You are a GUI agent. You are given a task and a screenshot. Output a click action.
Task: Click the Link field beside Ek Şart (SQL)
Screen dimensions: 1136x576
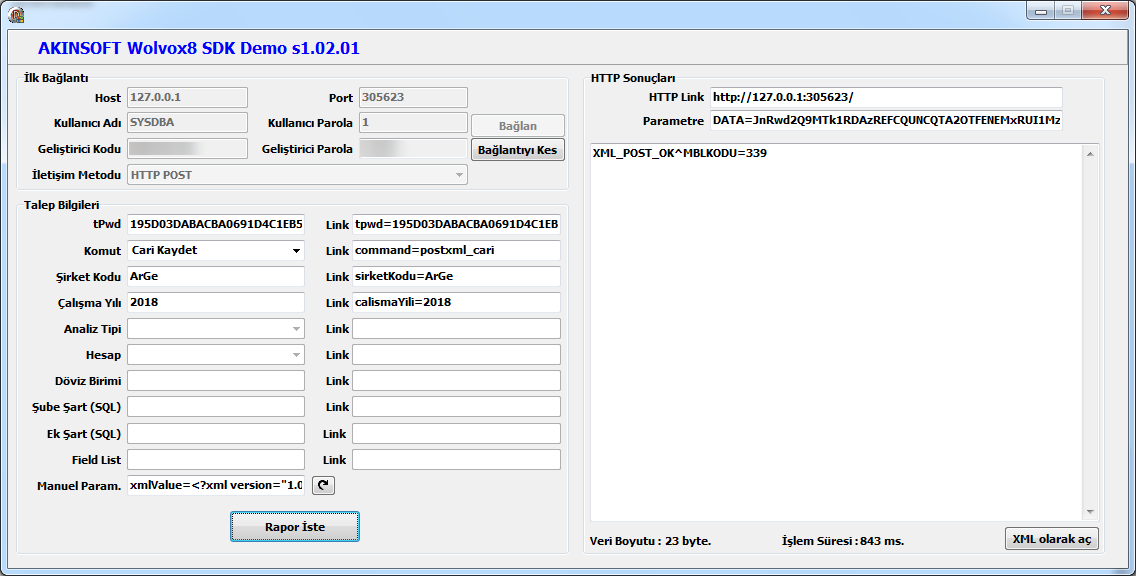456,433
